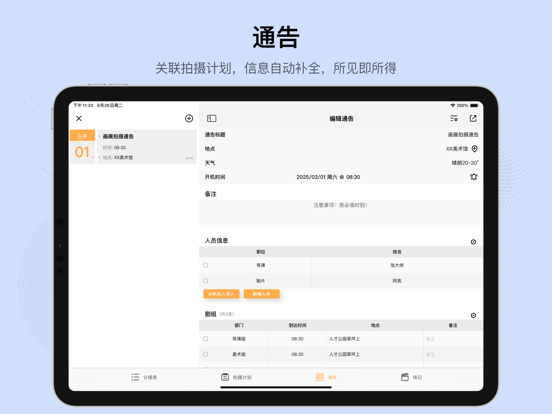Tap the 三月 01 date badge

82,147
